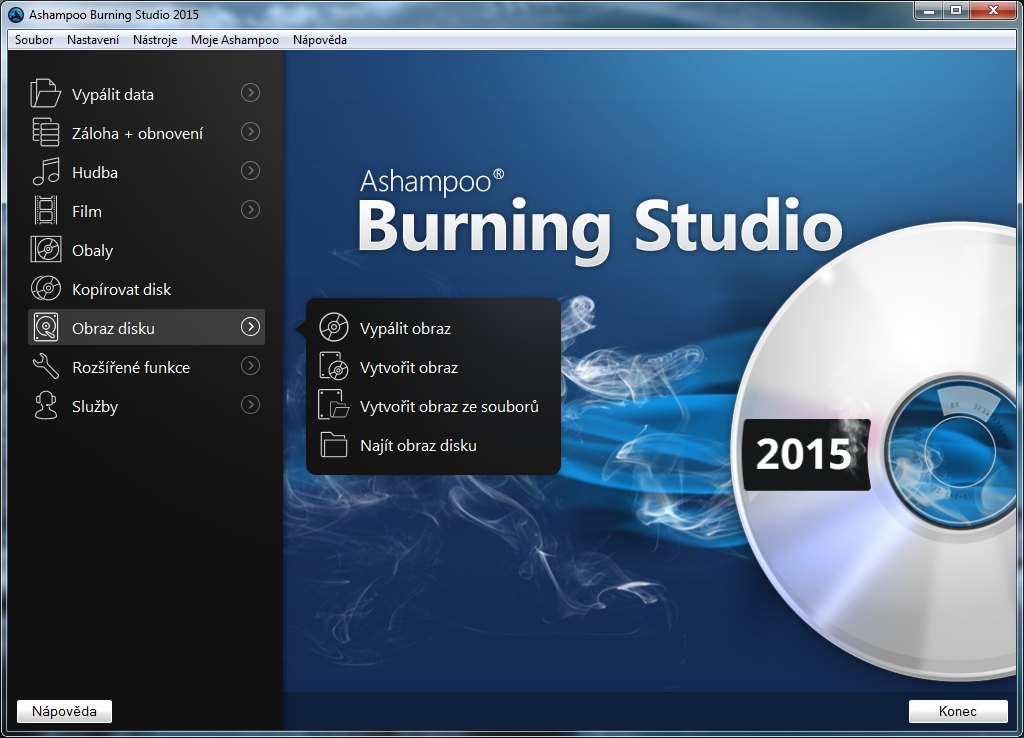Click the Služby headset person icon
1024x738 pixels.
[x=46, y=406]
